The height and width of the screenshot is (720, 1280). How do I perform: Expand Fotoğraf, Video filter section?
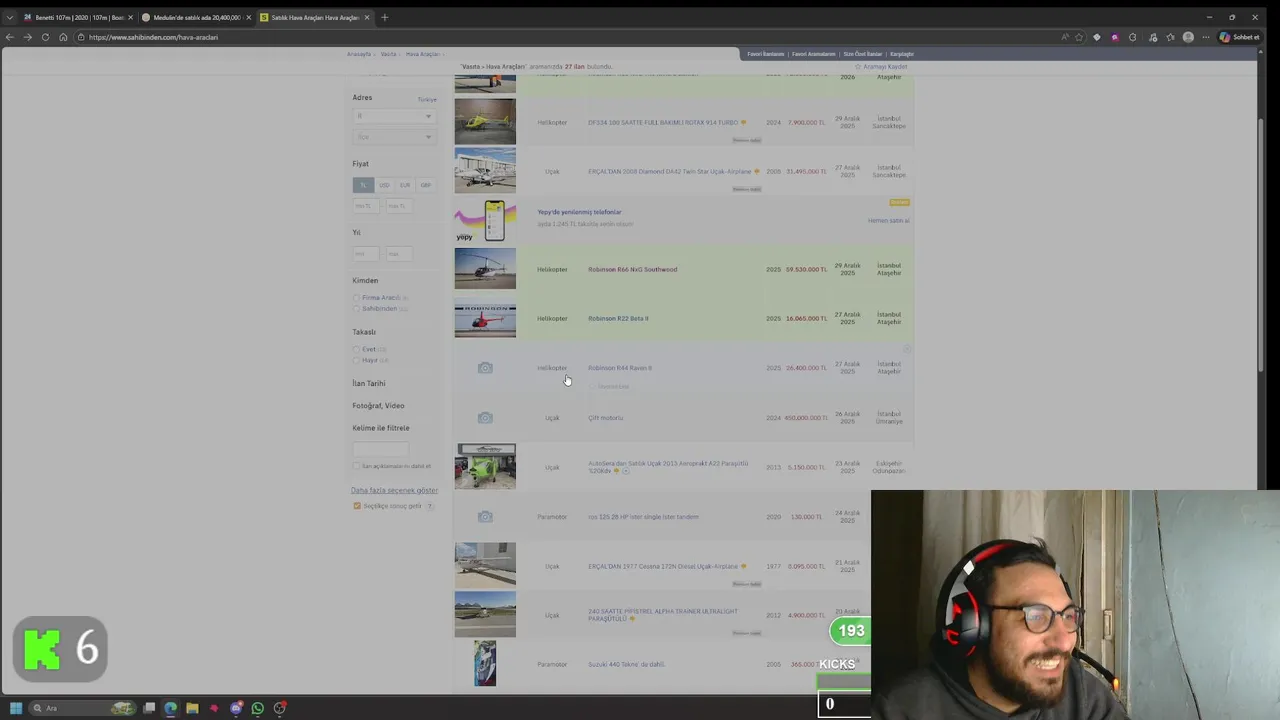[x=378, y=406]
